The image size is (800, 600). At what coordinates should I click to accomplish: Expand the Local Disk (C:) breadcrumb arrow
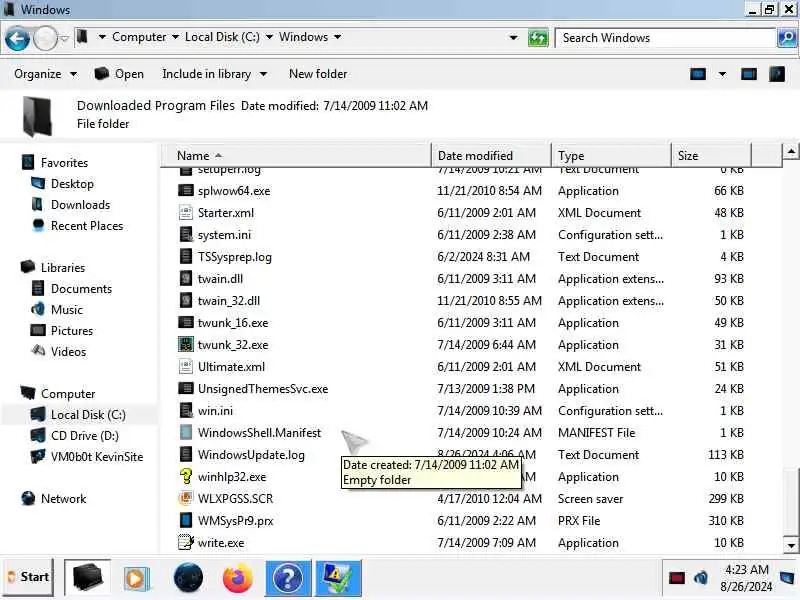(269, 37)
